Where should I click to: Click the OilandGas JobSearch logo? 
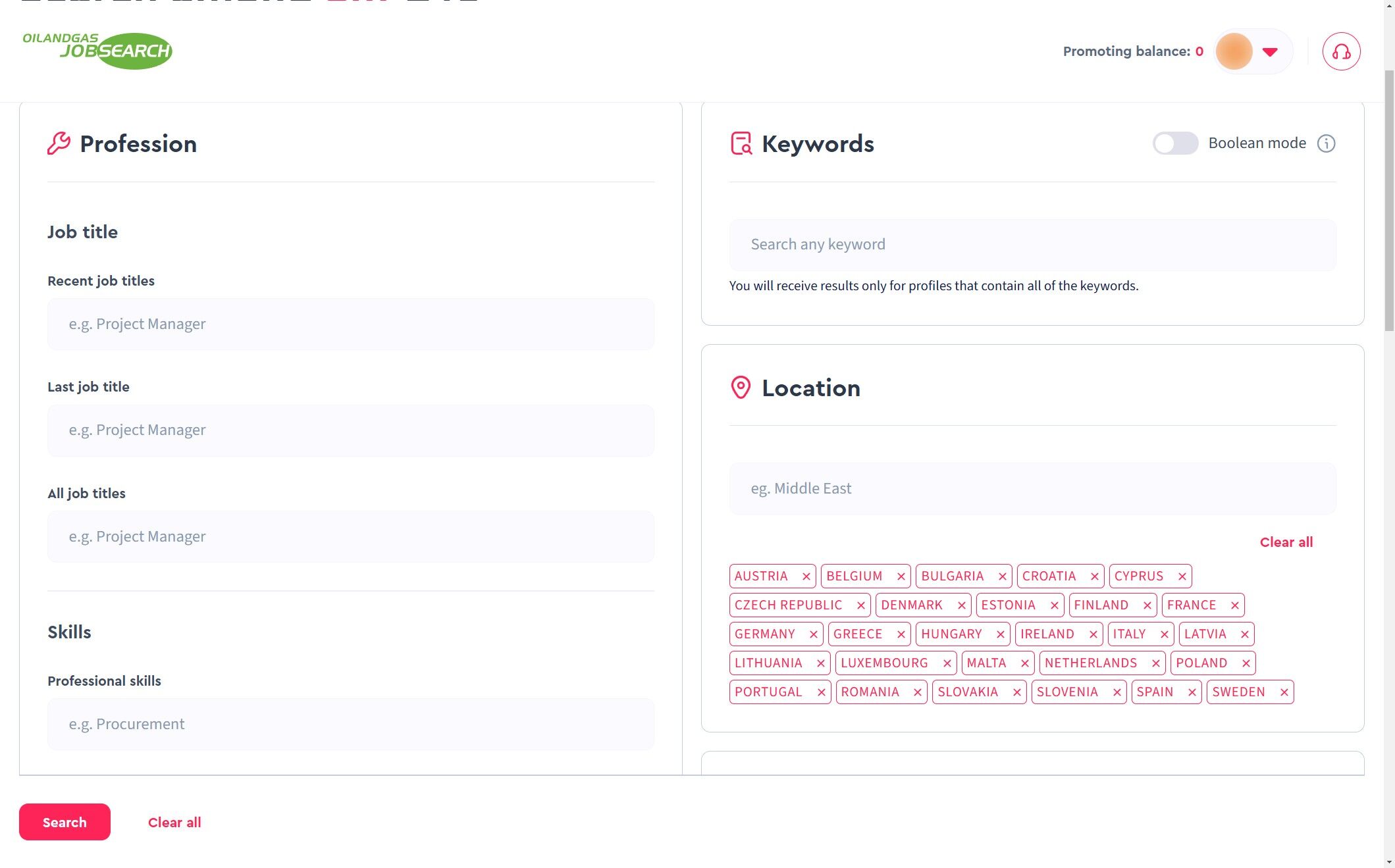point(97,50)
